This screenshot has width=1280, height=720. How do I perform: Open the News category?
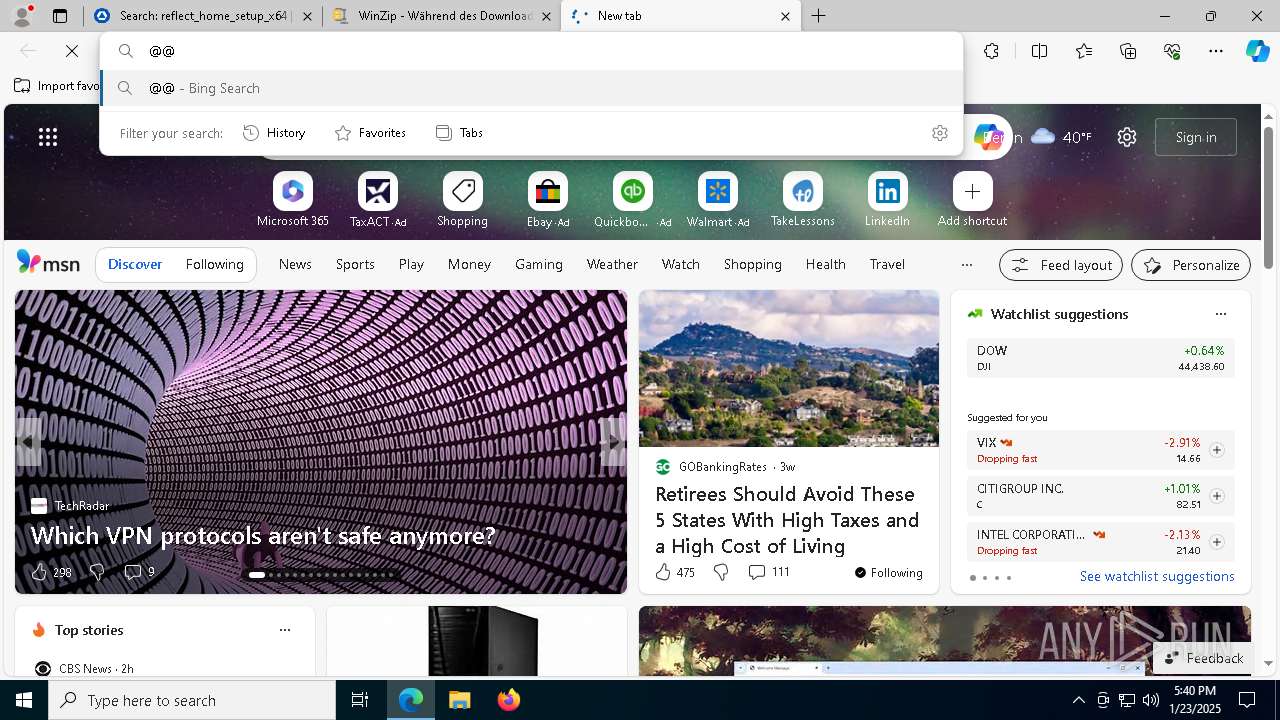(x=295, y=265)
